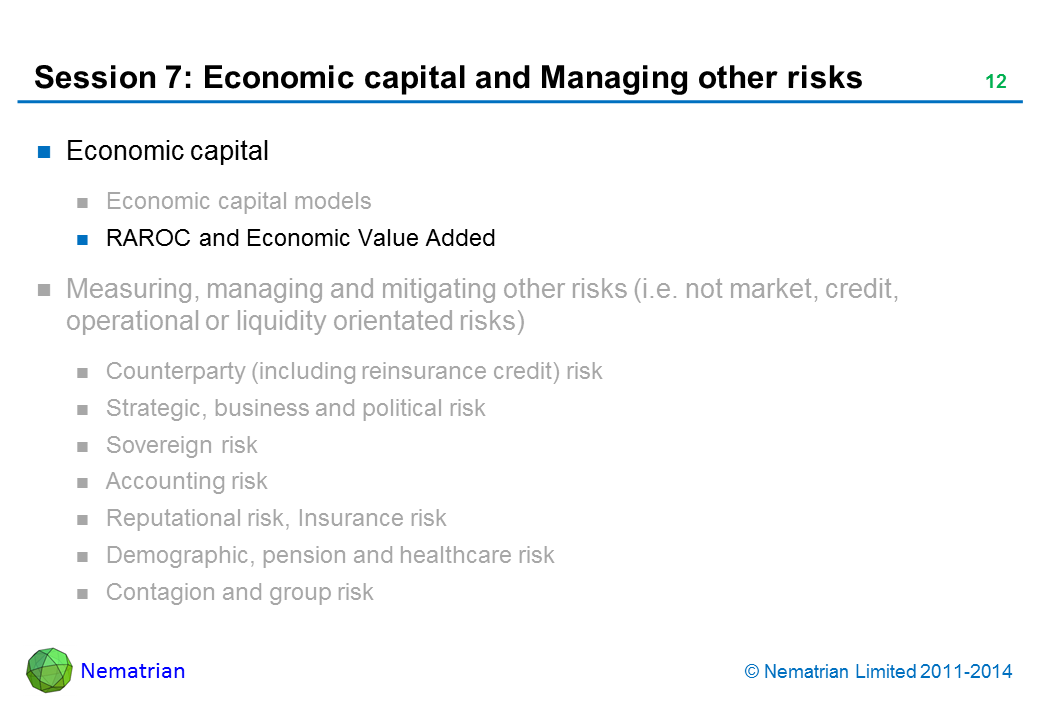Click the Sovereign risk item

coord(181,445)
